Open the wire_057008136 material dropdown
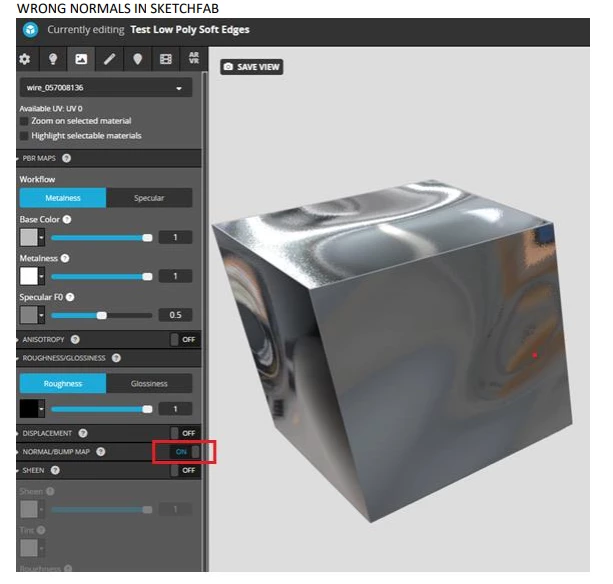 pyautogui.click(x=106, y=88)
